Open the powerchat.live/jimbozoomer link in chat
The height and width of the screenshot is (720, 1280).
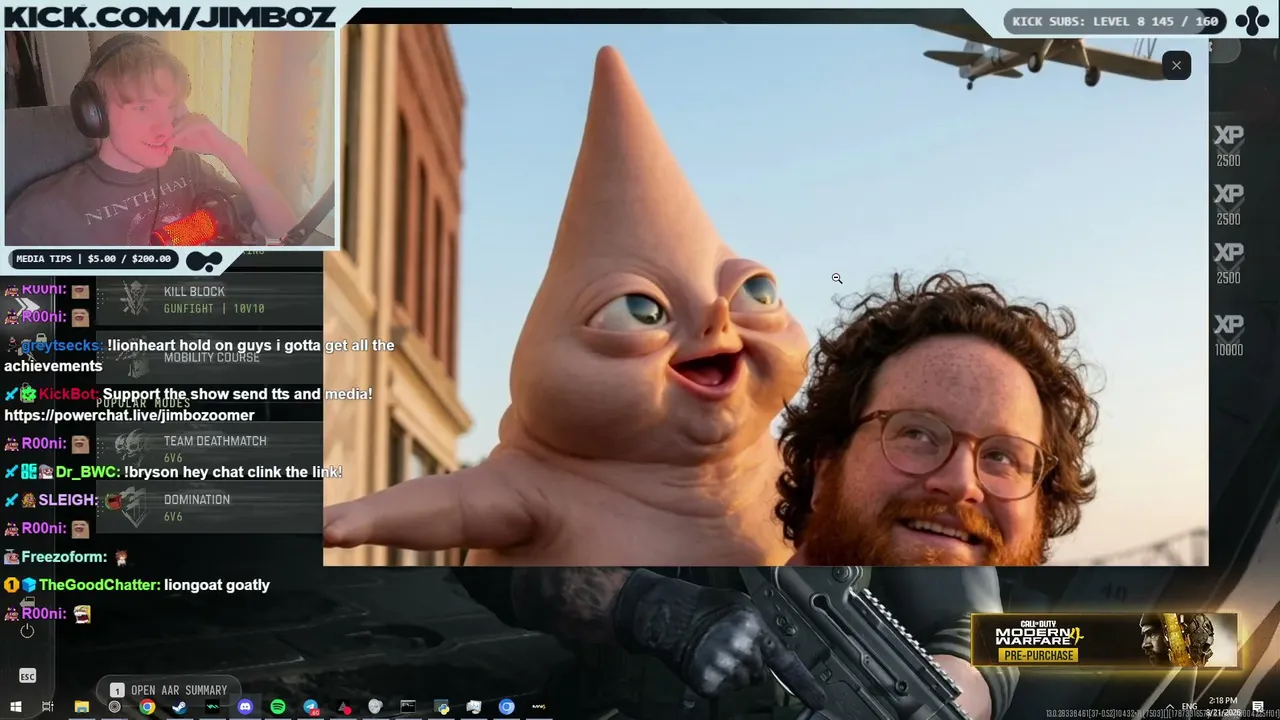129,415
